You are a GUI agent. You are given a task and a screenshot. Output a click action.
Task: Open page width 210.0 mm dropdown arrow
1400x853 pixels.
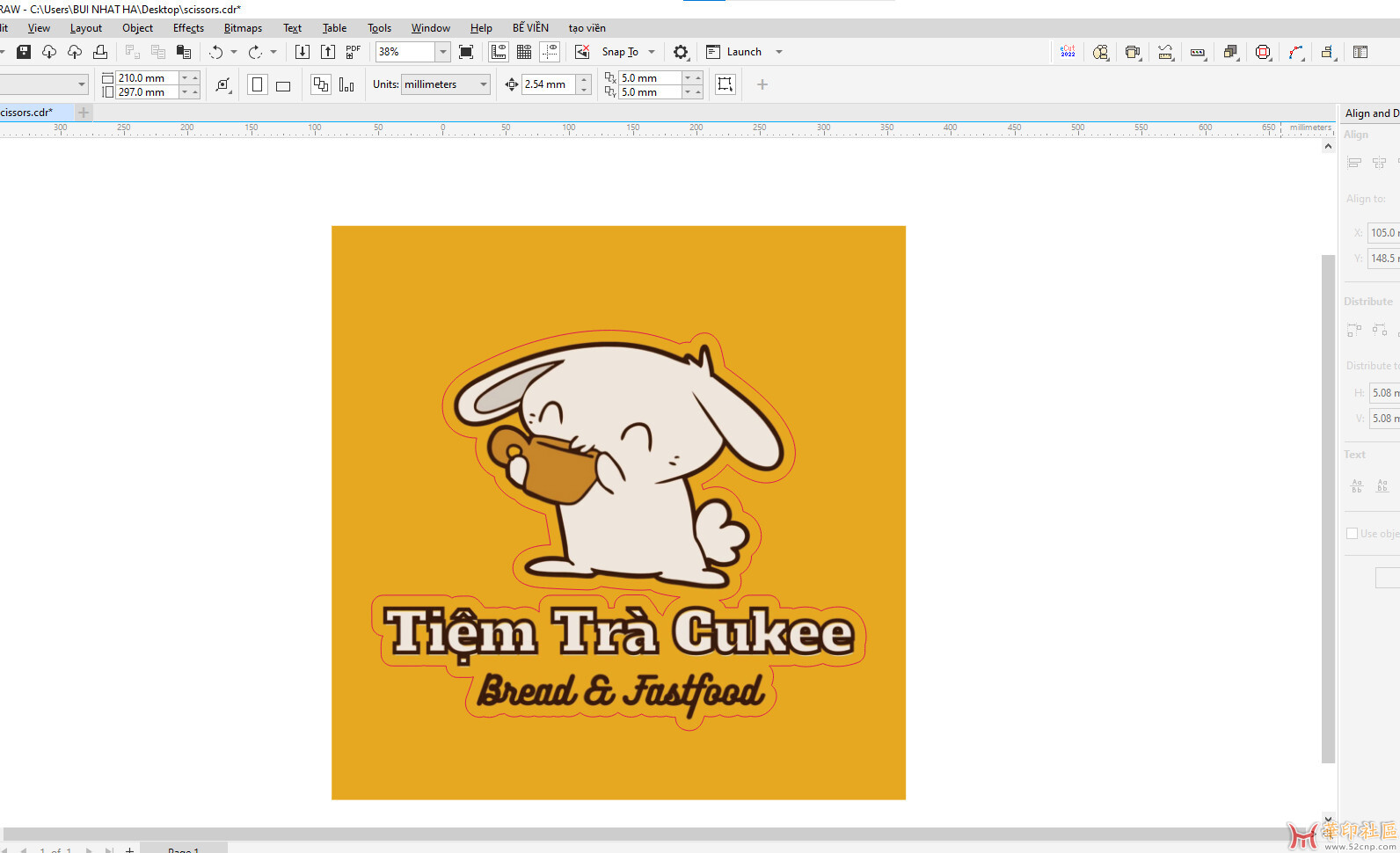[185, 78]
